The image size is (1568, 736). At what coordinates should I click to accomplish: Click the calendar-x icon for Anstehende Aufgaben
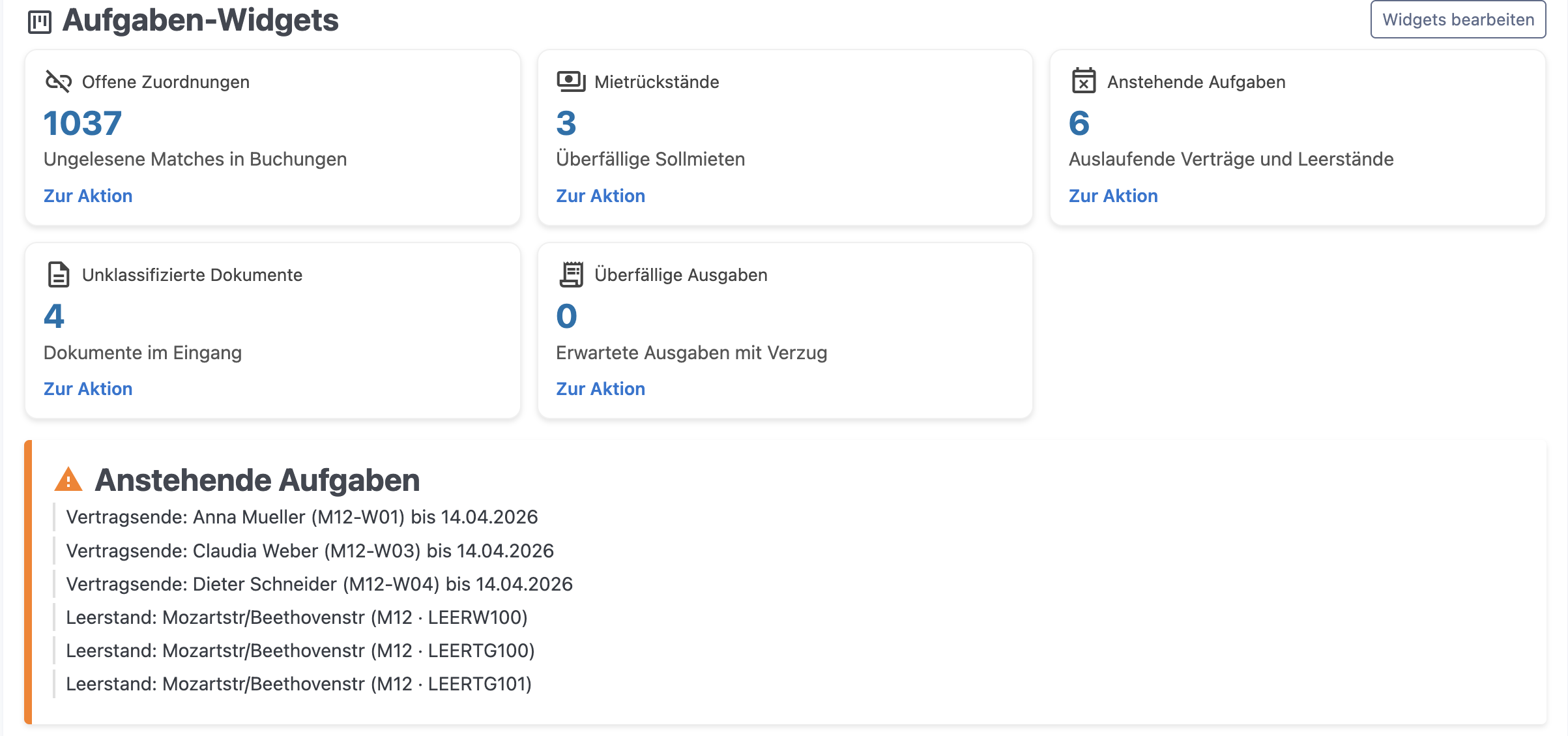[x=1083, y=80]
